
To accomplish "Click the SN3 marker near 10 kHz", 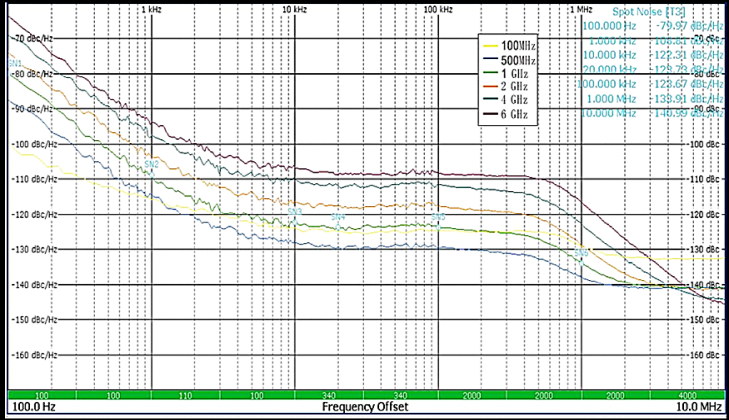I will [x=295, y=212].
